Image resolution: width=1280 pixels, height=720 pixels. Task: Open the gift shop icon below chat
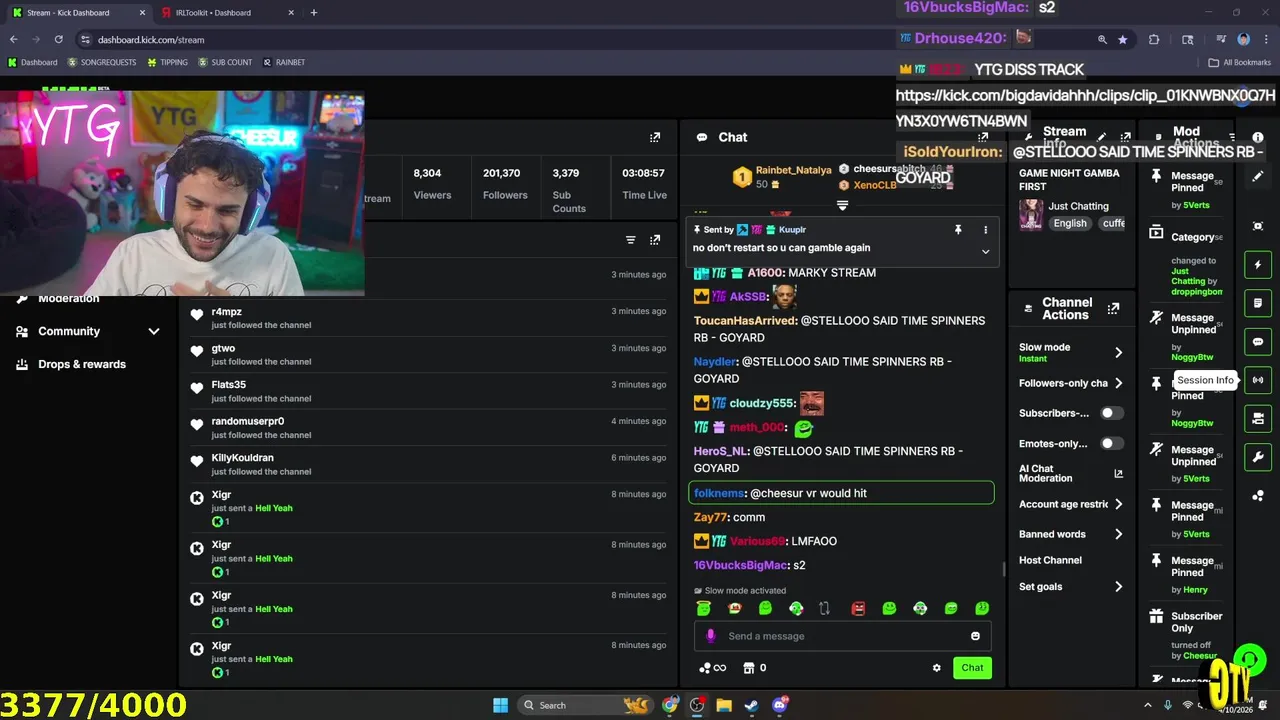[x=748, y=668]
